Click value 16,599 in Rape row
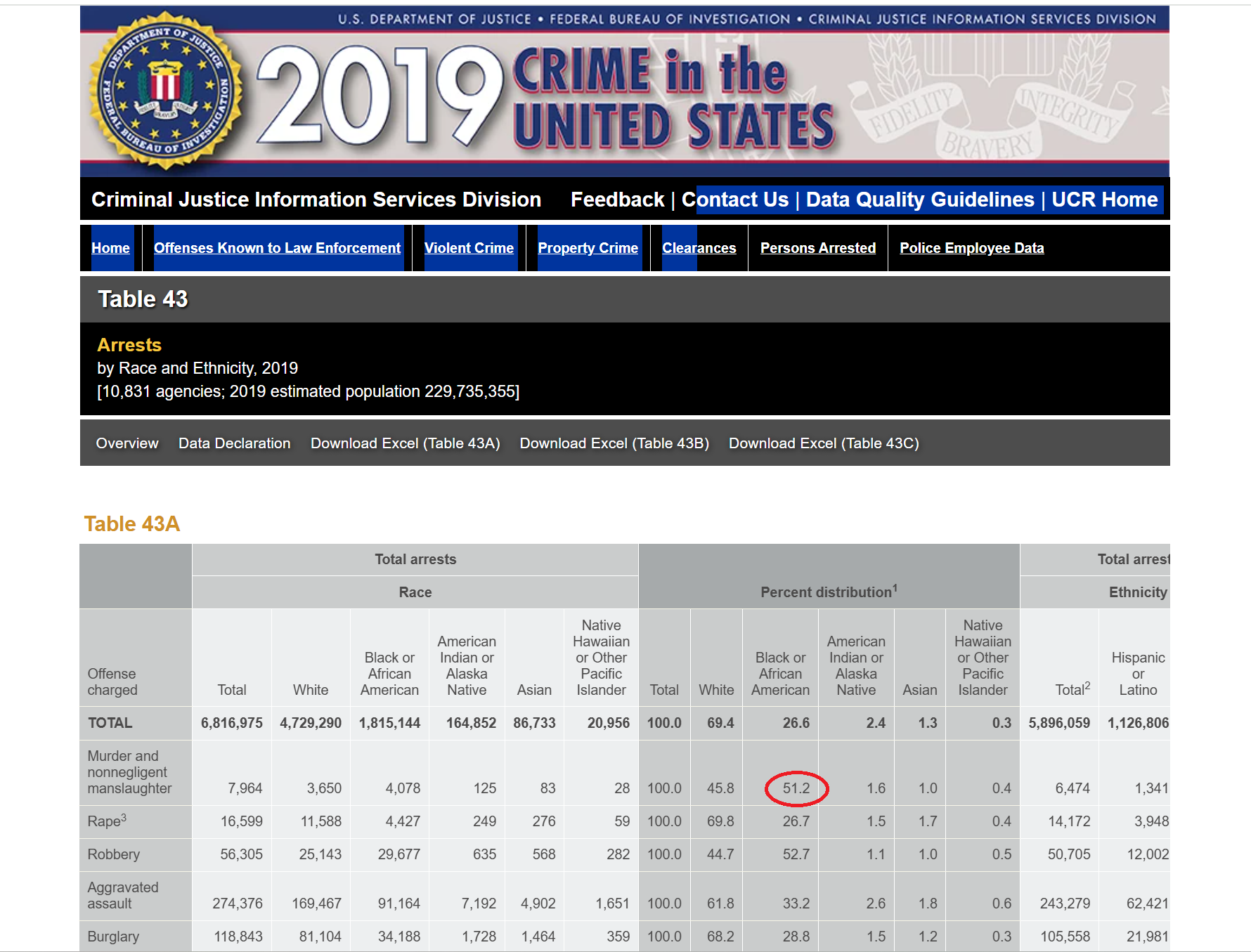1251x952 pixels. pos(241,821)
